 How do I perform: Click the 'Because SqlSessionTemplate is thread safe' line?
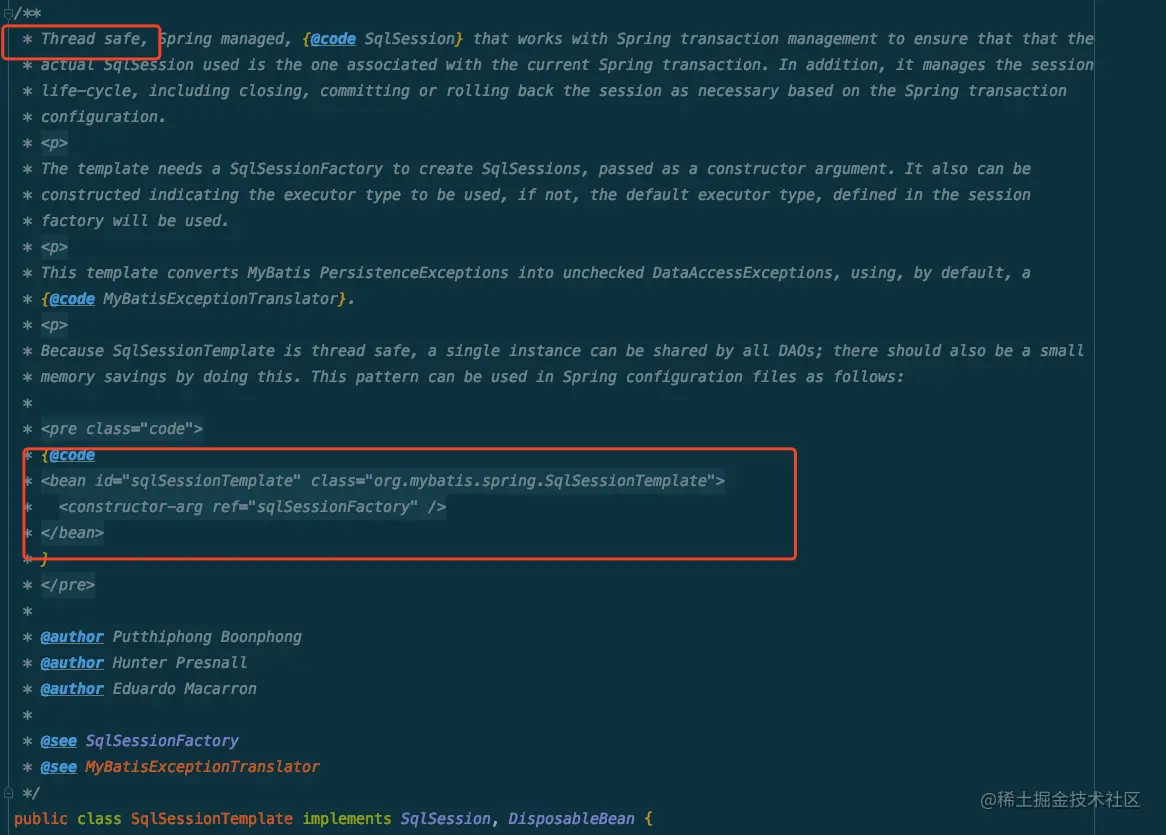562,351
